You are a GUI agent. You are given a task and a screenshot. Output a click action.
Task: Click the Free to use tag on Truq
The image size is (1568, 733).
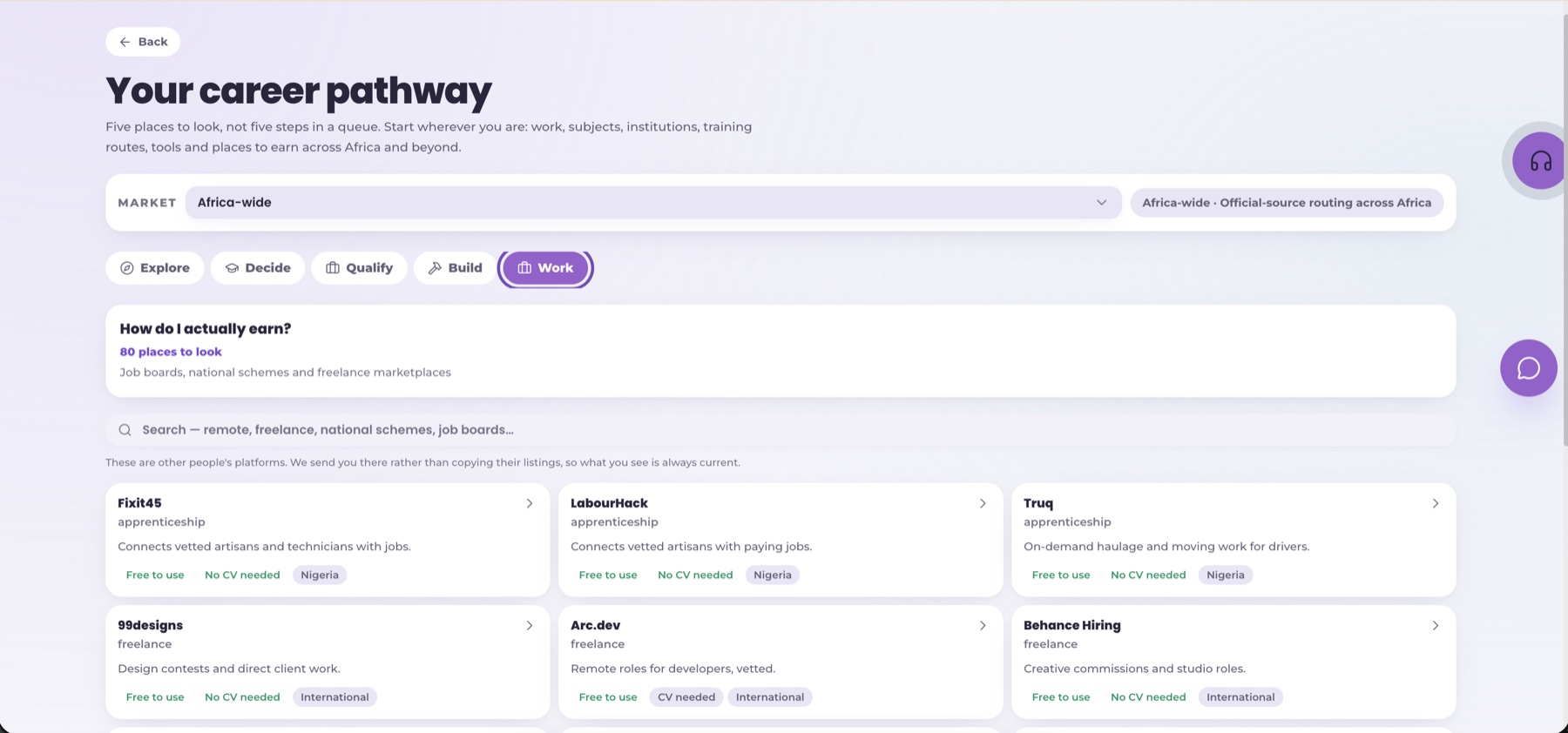pyautogui.click(x=1061, y=575)
